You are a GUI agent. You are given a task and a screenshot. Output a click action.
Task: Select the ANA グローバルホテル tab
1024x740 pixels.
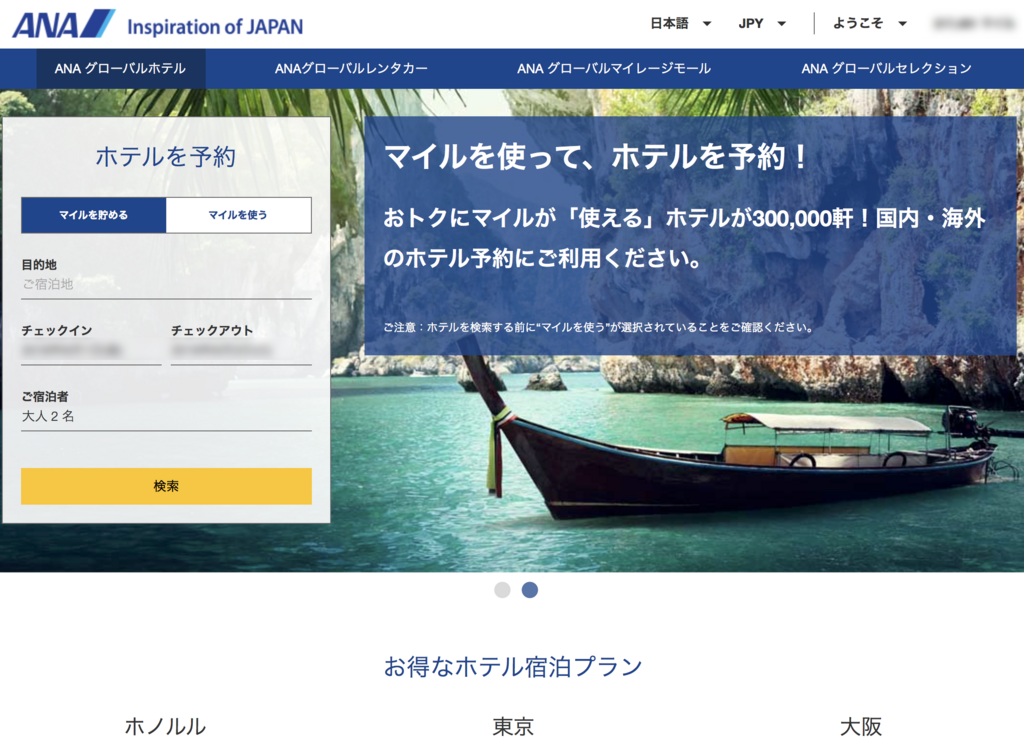click(120, 68)
